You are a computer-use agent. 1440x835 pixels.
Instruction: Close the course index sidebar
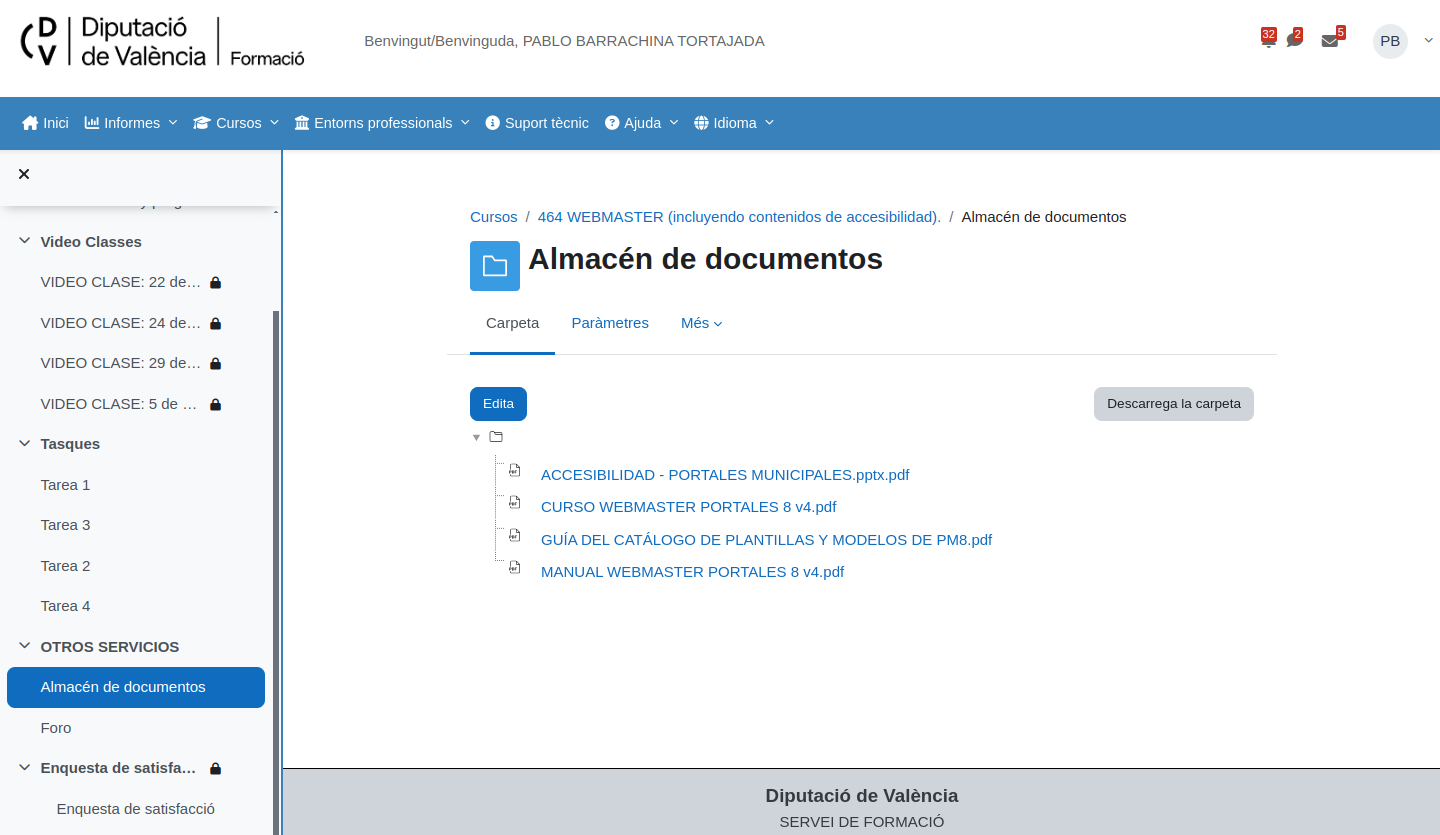[24, 174]
